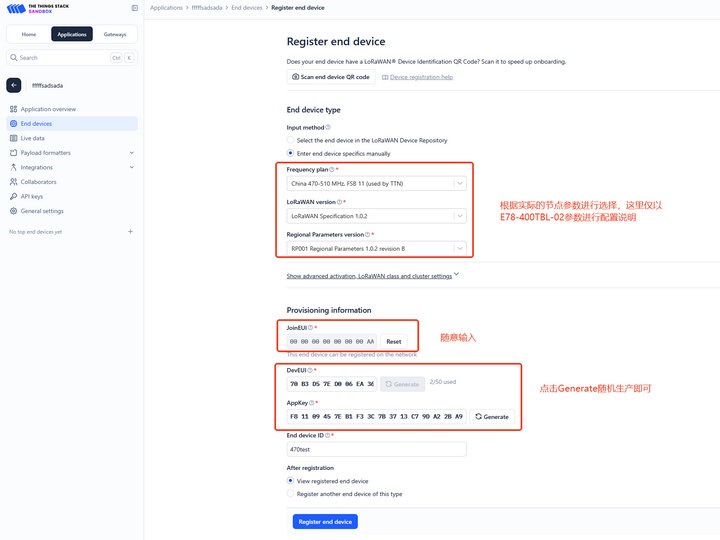This screenshot has width=720, height=540.
Task: Choose 'View registered end device' option
Action: pos(291,481)
